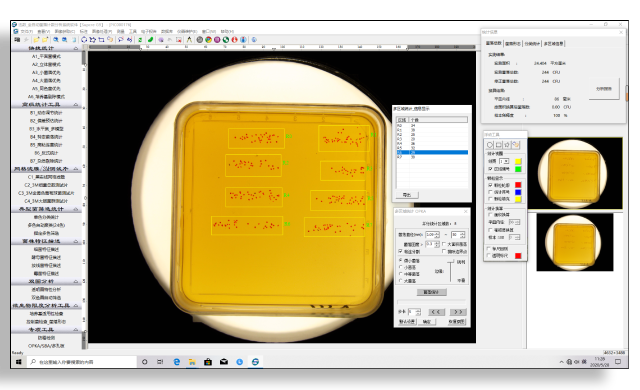Collapse the top sidebar section containing A1 mode

coord(76,48)
